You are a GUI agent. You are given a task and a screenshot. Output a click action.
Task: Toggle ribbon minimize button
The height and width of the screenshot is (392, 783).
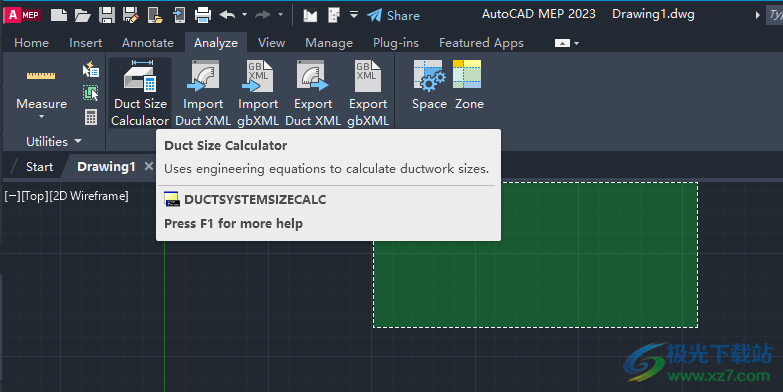pyautogui.click(x=562, y=43)
